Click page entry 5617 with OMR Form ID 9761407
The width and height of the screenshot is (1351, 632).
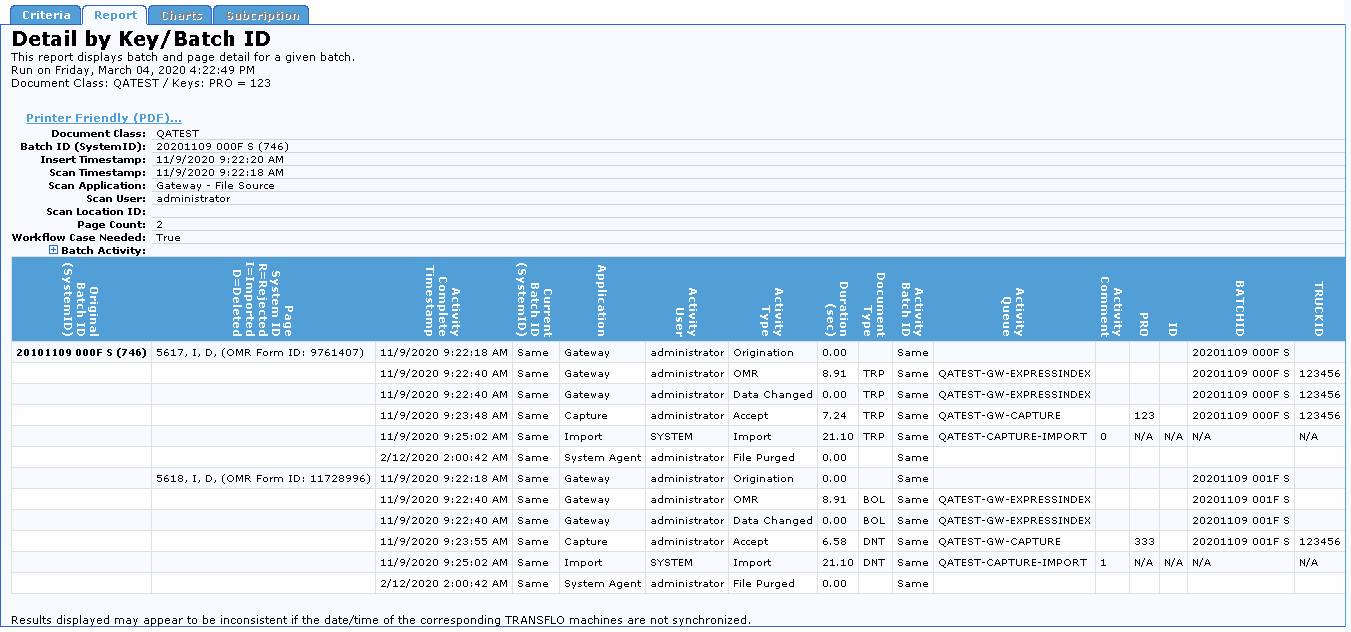(x=262, y=352)
